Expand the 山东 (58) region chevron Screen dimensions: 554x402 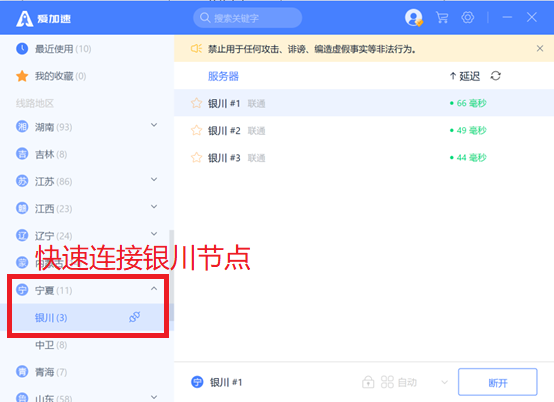(154, 397)
